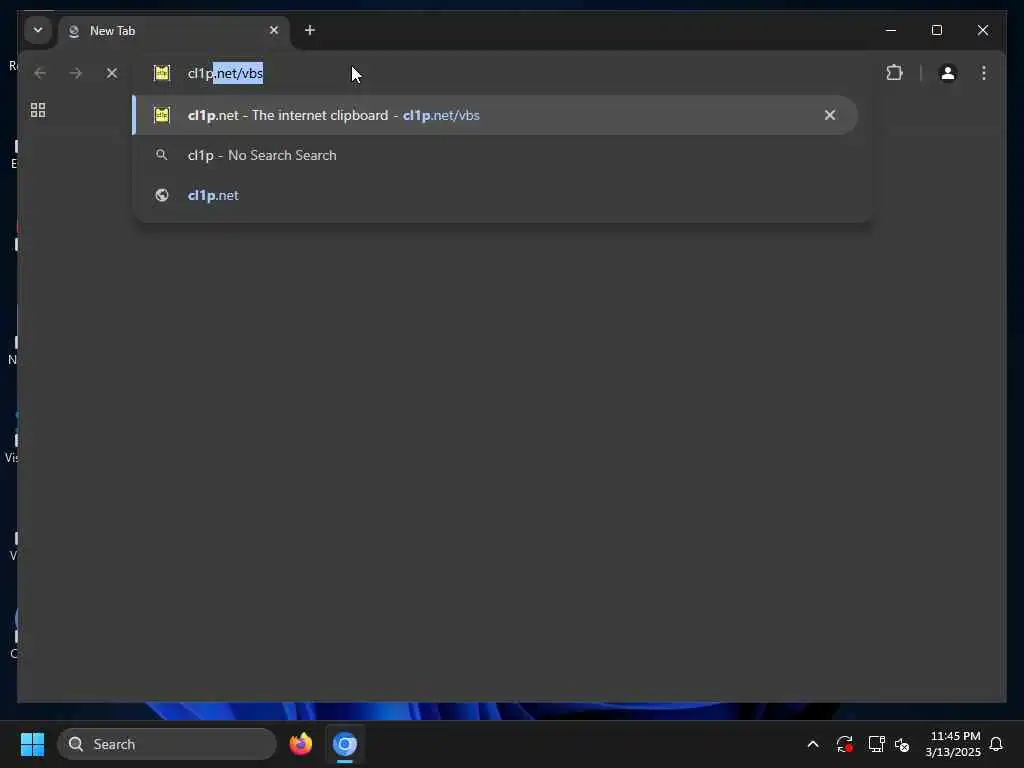The height and width of the screenshot is (768, 1024).
Task: Stop loading the page
Action: coord(112,73)
